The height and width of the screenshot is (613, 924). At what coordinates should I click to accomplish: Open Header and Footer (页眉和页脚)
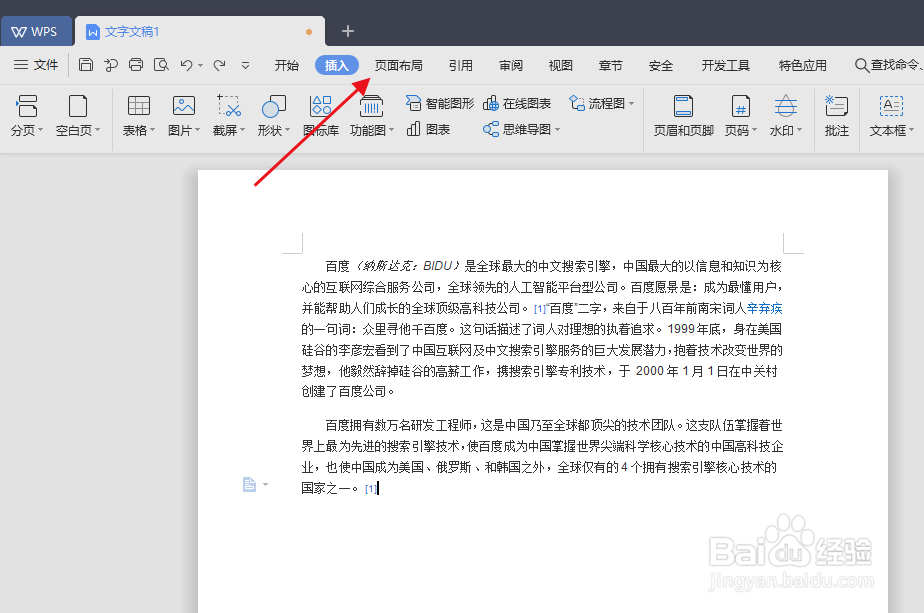click(684, 116)
